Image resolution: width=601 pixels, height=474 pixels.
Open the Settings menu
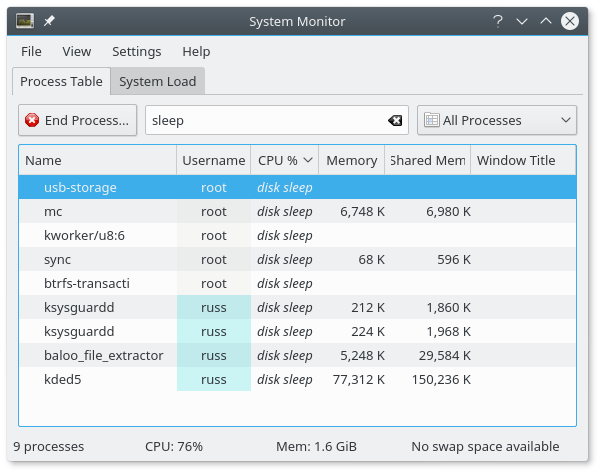coord(136,52)
